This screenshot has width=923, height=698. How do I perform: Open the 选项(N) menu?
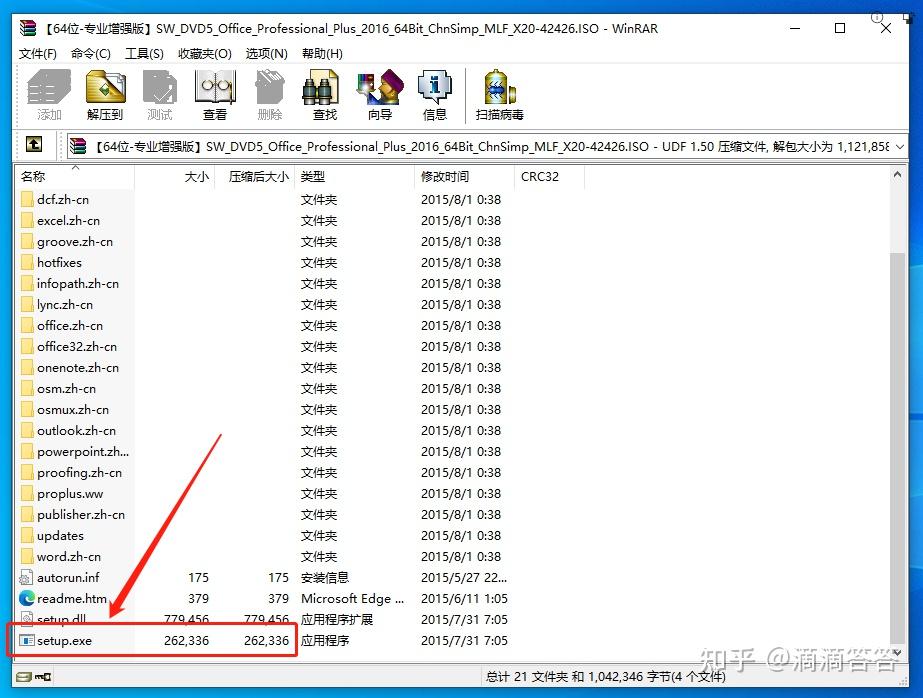pyautogui.click(x=266, y=54)
